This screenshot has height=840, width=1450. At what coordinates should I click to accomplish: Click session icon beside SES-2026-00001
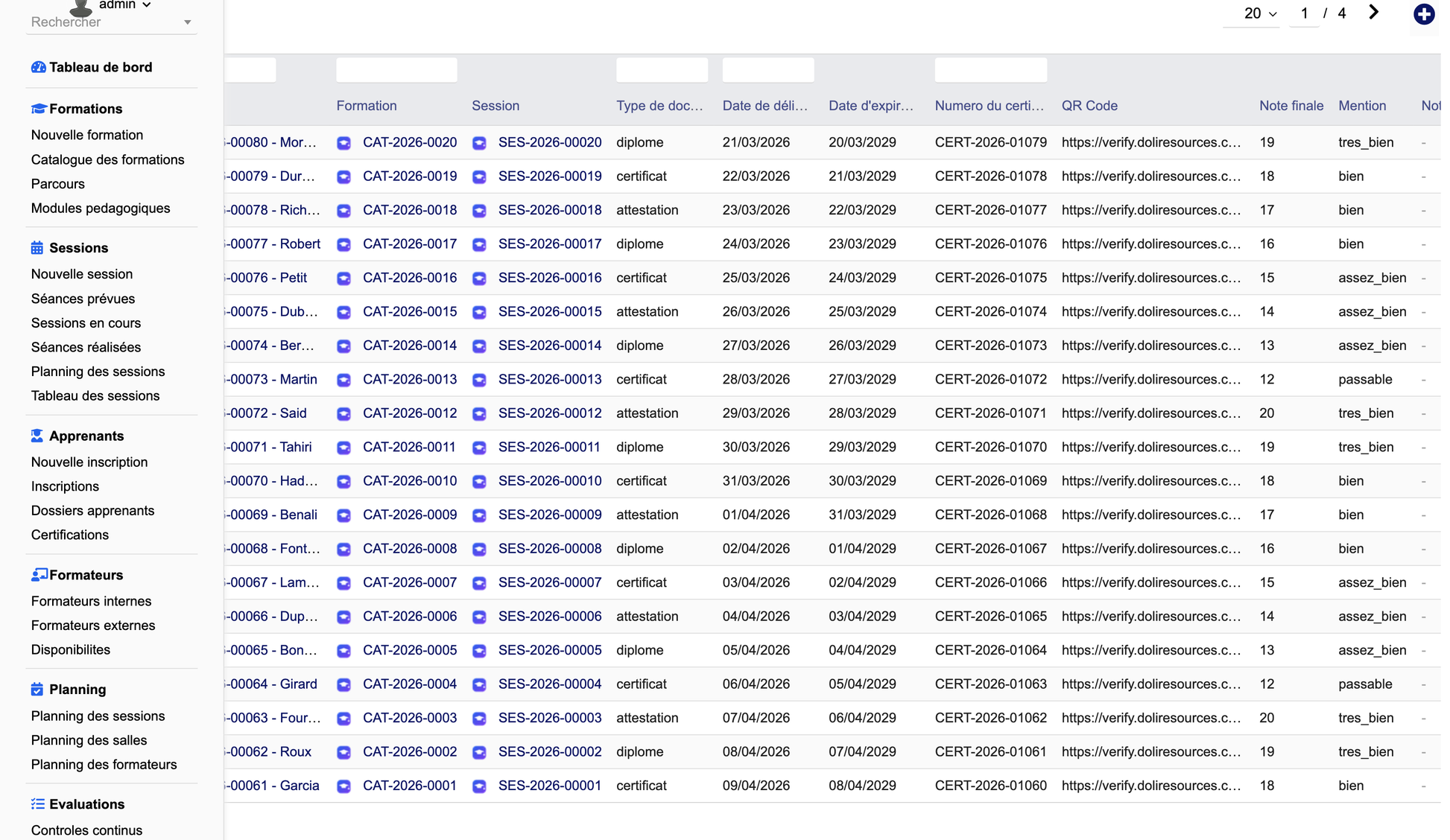[479, 786]
